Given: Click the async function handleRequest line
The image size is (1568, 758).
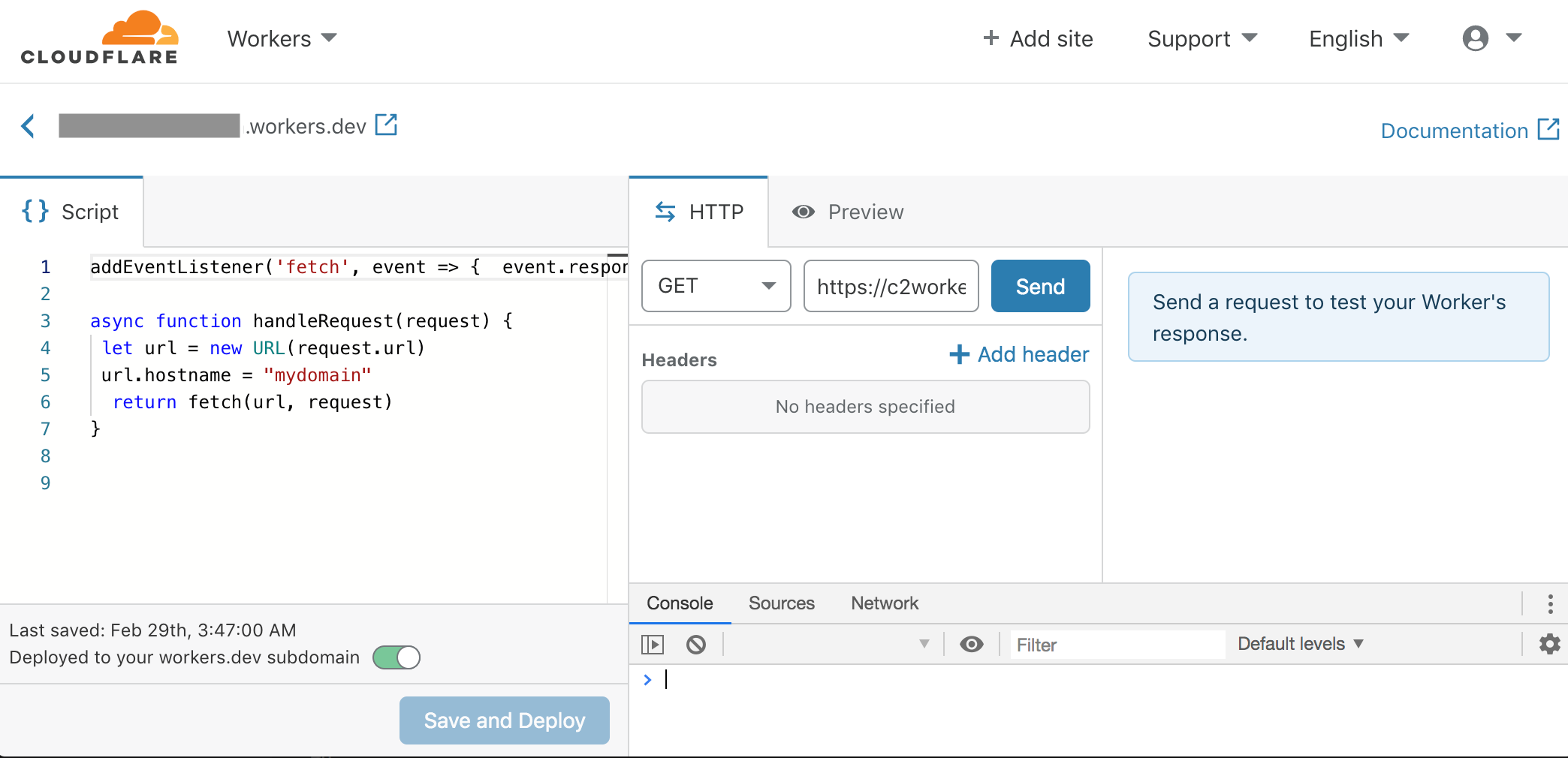Looking at the screenshot, I should (302, 321).
